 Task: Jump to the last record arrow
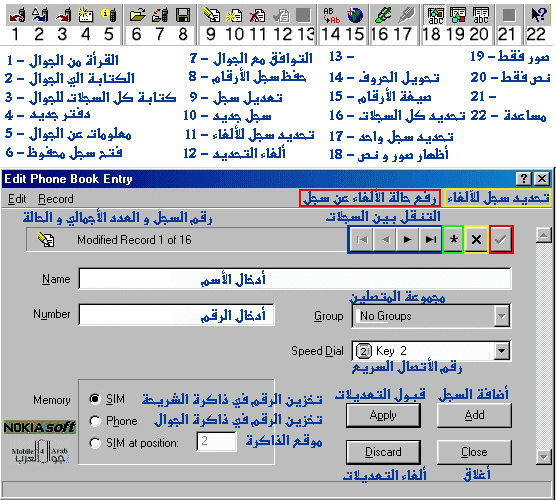click(430, 239)
